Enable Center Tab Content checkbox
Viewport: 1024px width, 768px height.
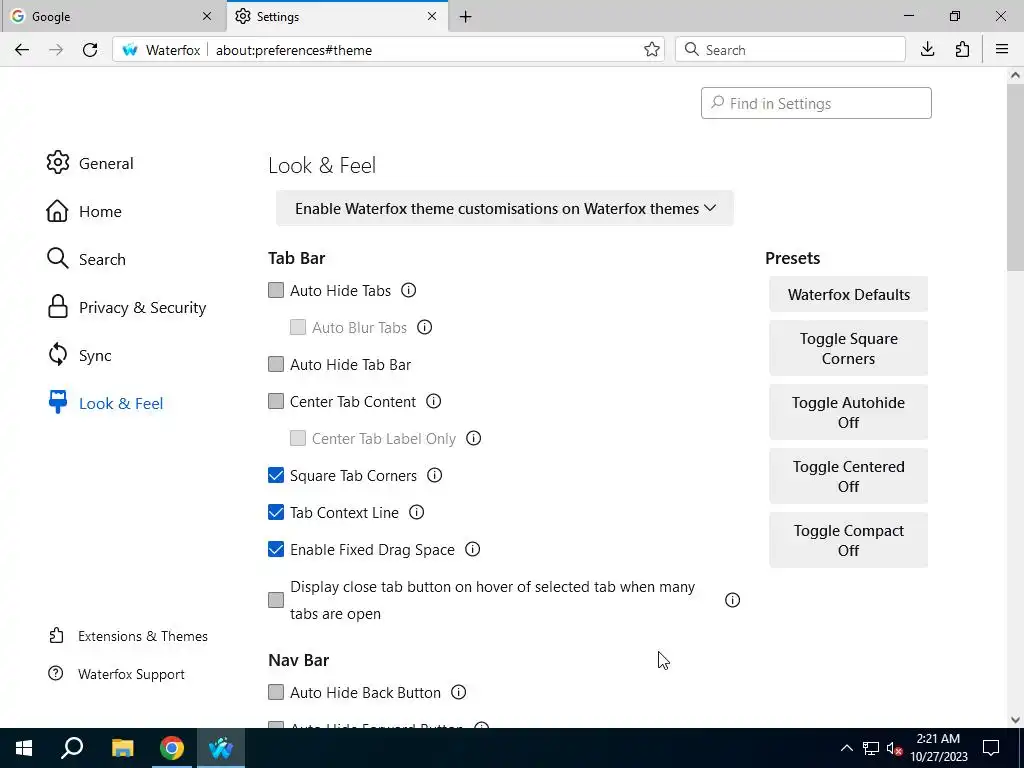point(276,401)
